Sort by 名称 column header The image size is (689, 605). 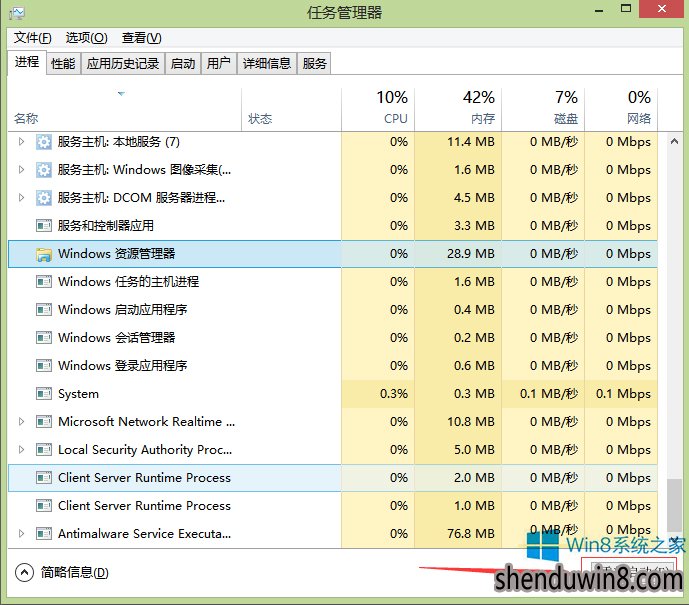point(124,110)
